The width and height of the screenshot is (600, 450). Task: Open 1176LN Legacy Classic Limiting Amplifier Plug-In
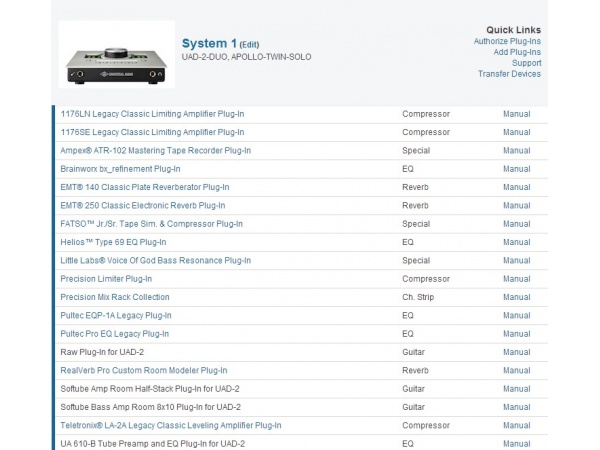(x=152, y=114)
